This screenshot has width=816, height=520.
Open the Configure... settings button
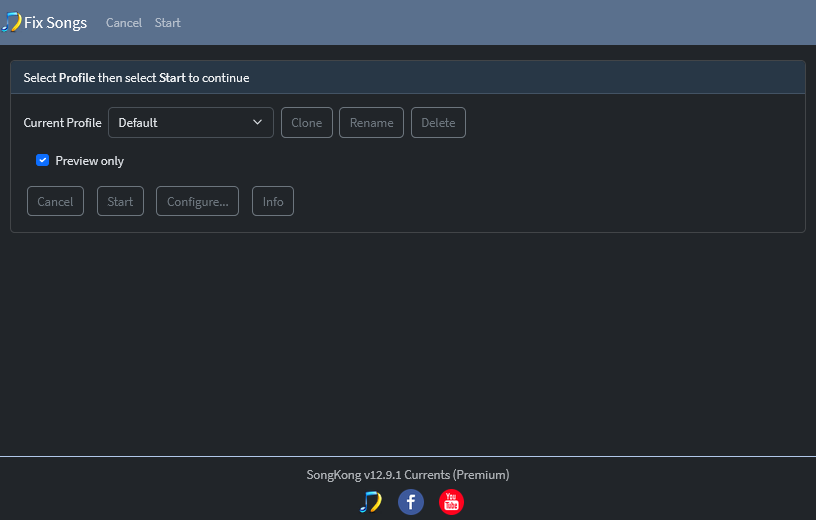pyautogui.click(x=197, y=201)
